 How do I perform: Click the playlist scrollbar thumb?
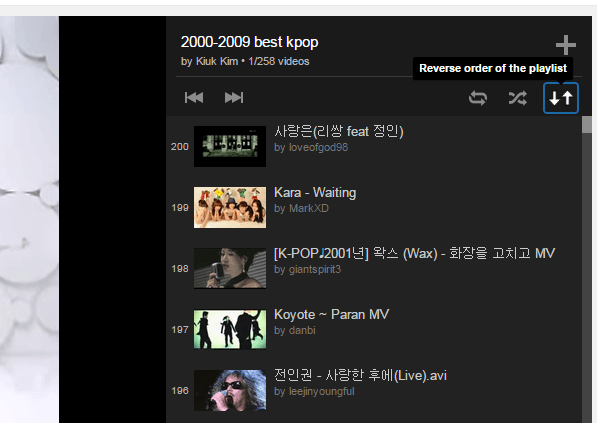point(587,125)
